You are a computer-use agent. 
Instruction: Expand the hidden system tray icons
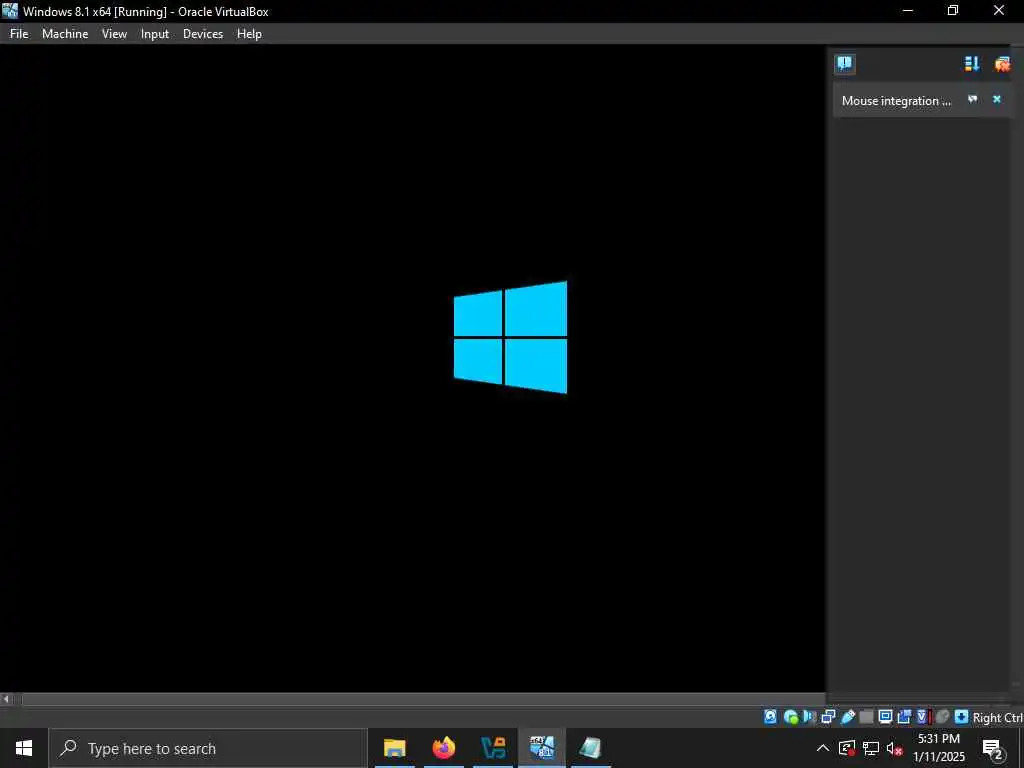coord(823,748)
